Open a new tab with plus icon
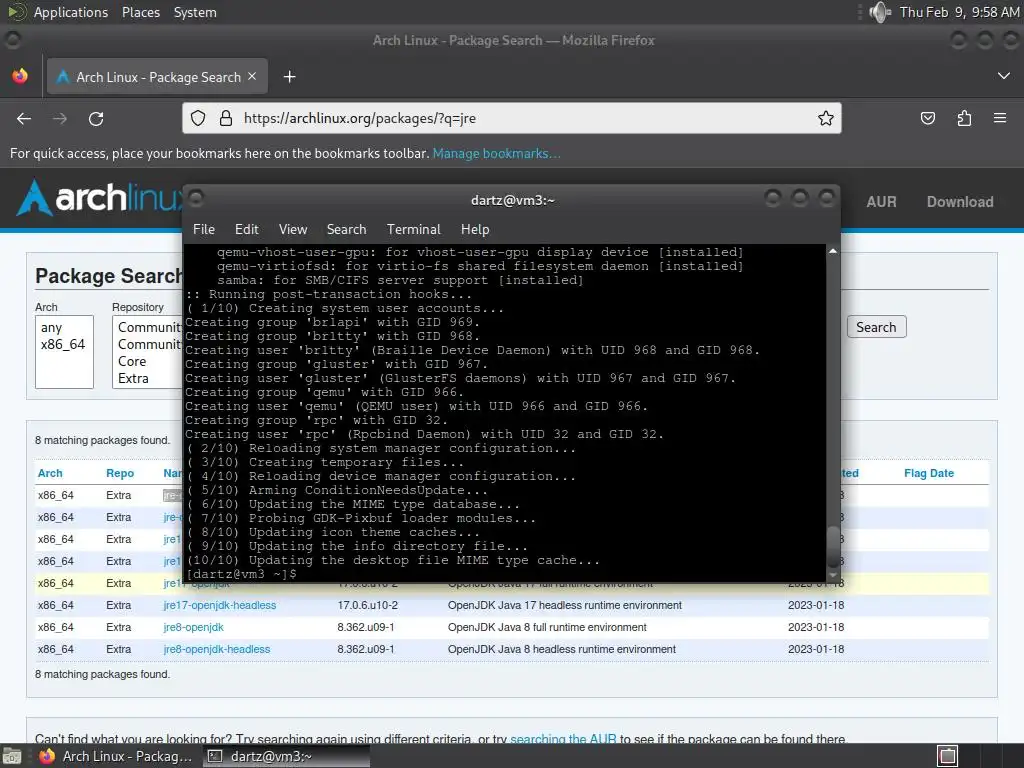1024x768 pixels. click(289, 77)
